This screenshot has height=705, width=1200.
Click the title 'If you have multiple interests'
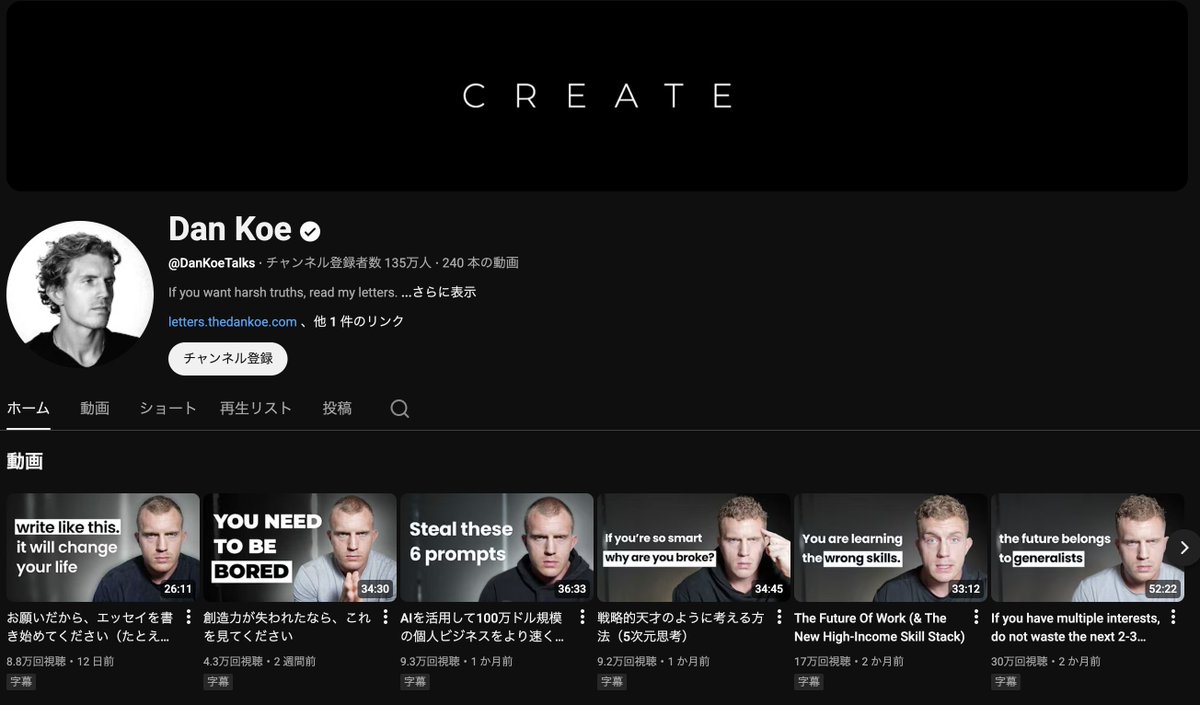tap(1076, 627)
